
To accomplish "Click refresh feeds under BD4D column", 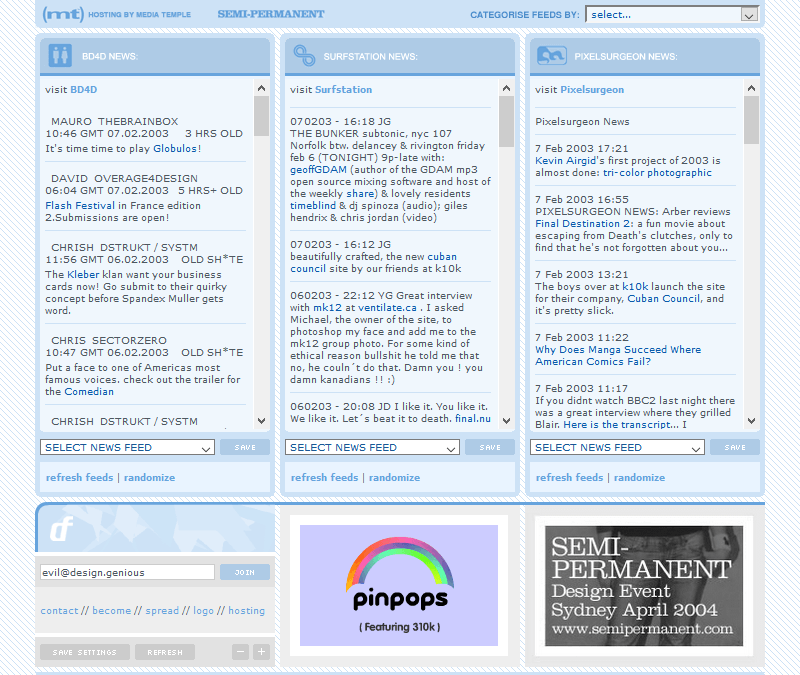I will pyautogui.click(x=80, y=478).
